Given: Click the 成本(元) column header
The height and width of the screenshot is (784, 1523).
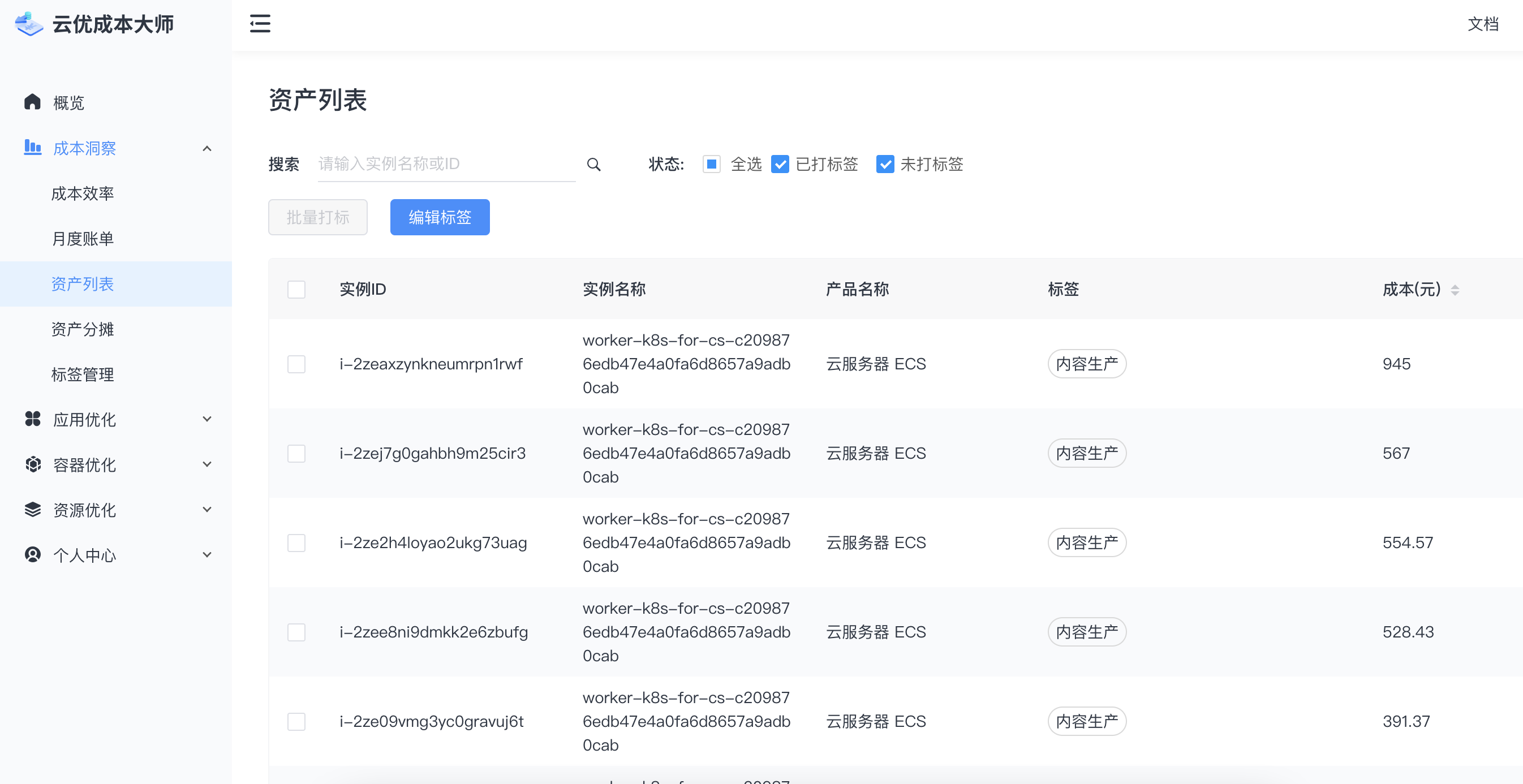Looking at the screenshot, I should 1411,290.
